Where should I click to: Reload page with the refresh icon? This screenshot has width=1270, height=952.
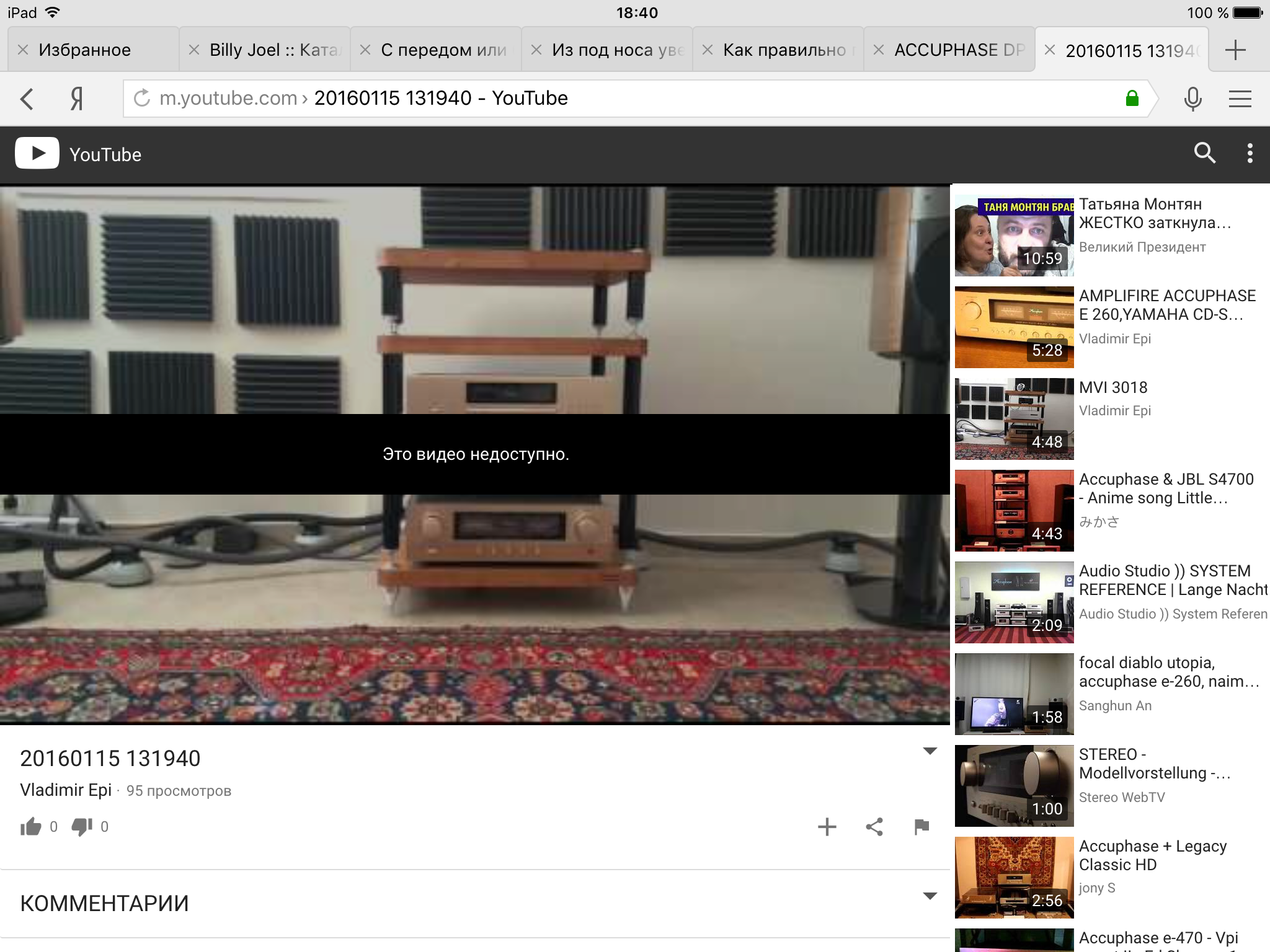coord(142,98)
